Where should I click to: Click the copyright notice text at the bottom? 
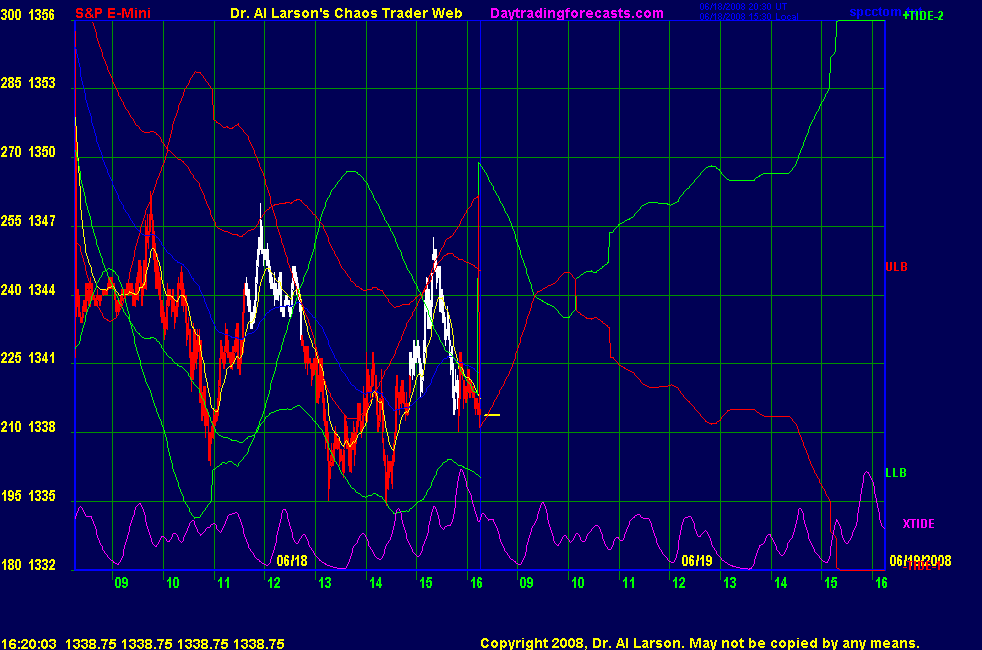[699, 644]
